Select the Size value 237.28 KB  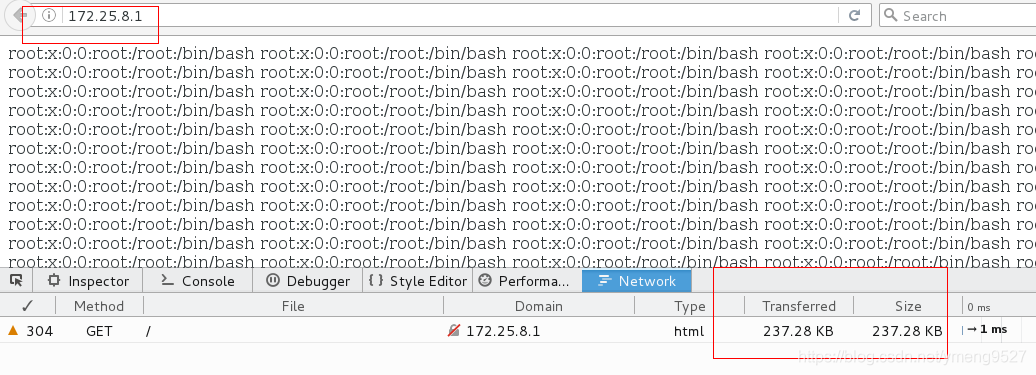907,331
